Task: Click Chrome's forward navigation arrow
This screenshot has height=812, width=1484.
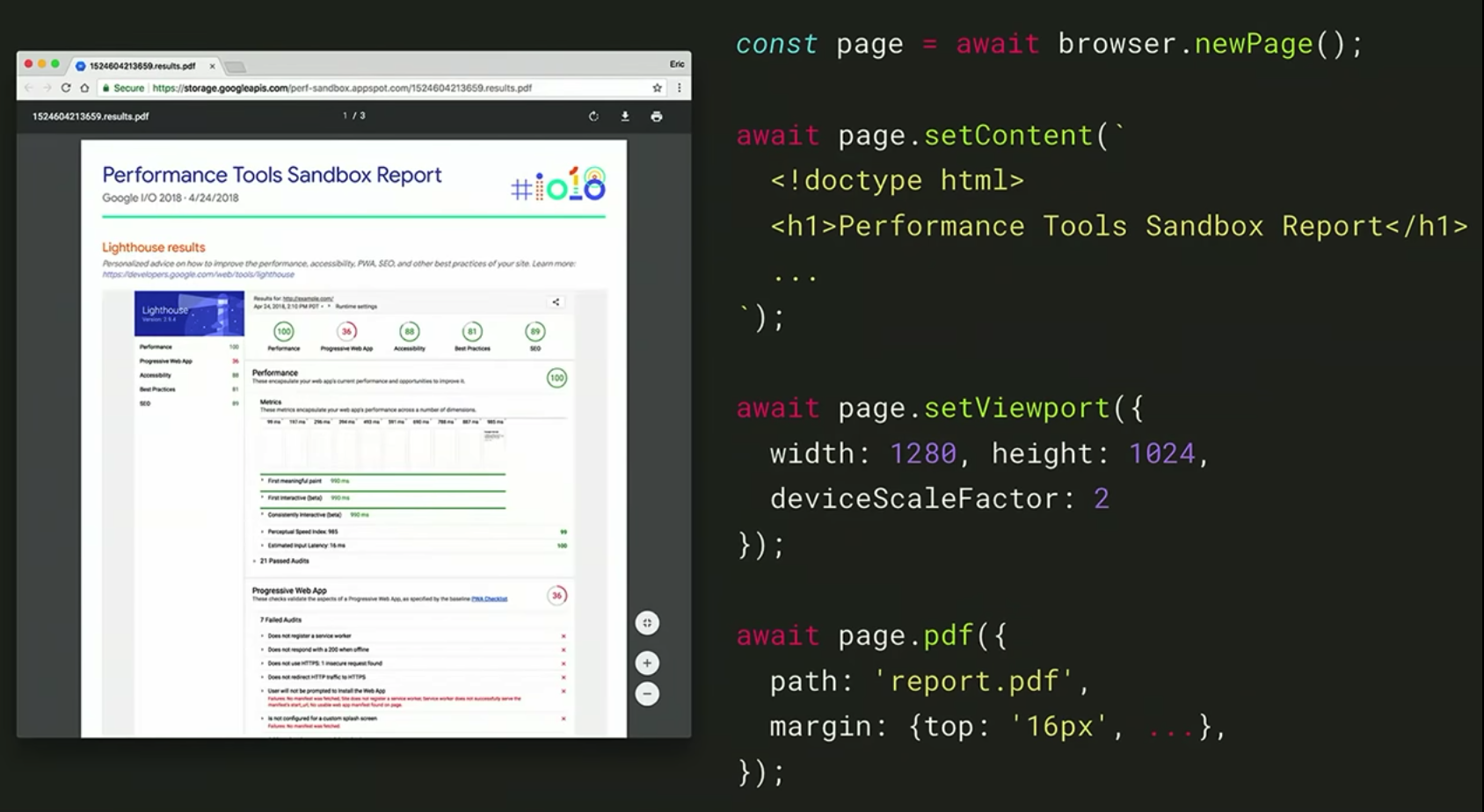Action: tap(47, 88)
